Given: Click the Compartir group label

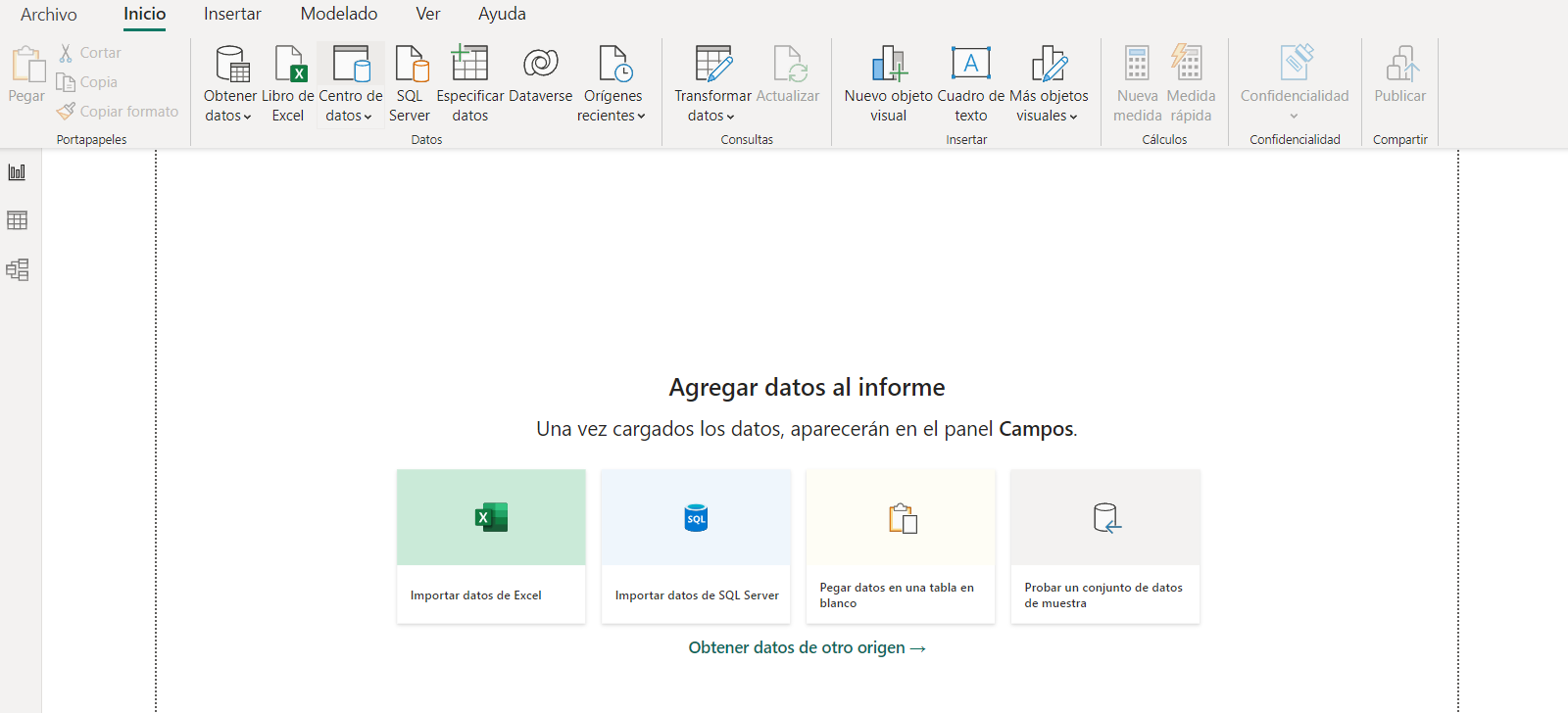Looking at the screenshot, I should [x=1400, y=140].
